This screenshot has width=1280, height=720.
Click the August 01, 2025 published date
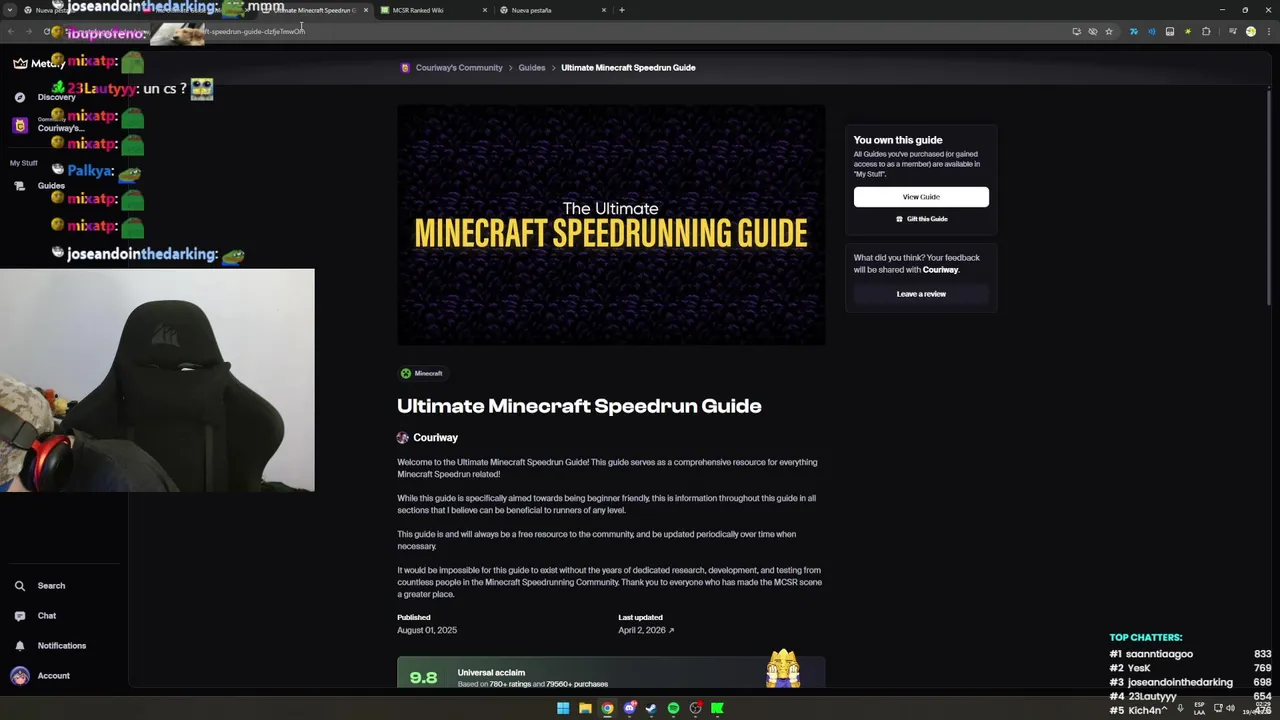point(427,630)
